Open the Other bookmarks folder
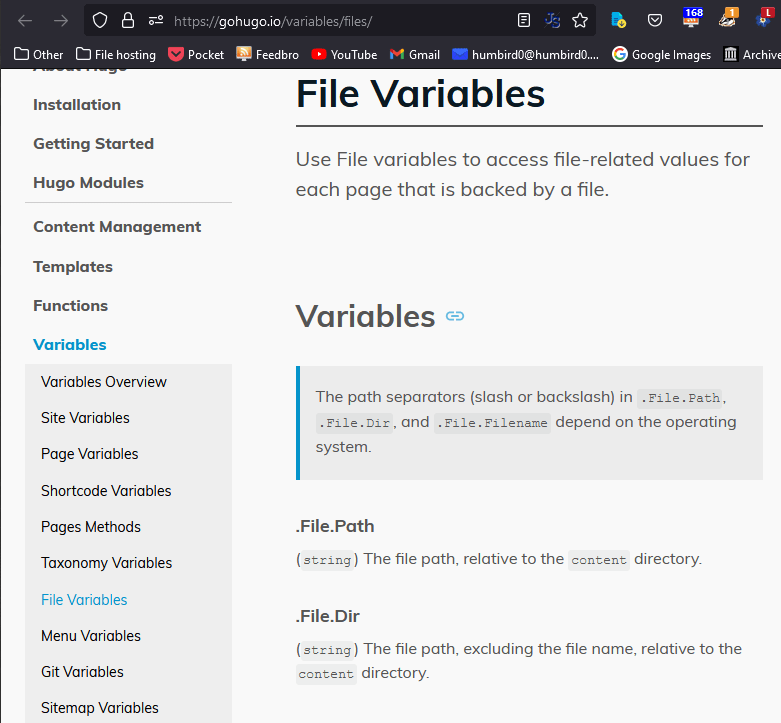Screen dimensions: 781x723 tap(39, 54)
